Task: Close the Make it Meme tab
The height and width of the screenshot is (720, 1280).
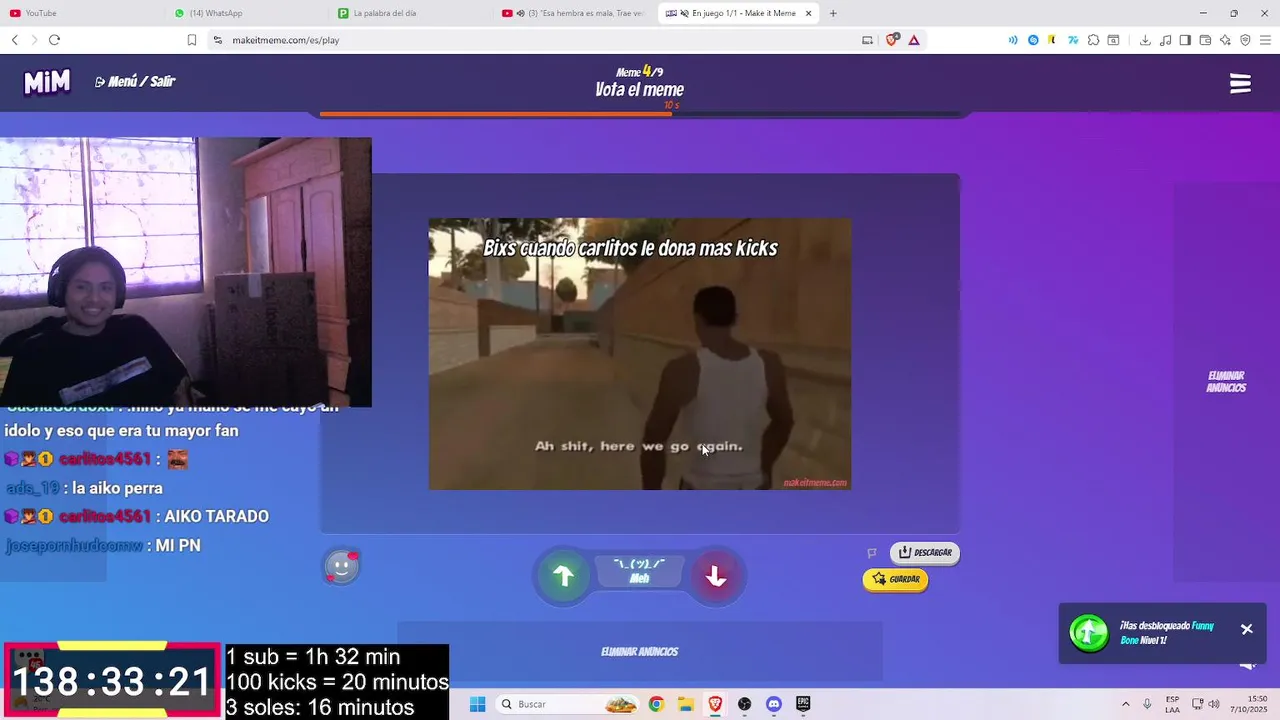Action: pos(808,13)
